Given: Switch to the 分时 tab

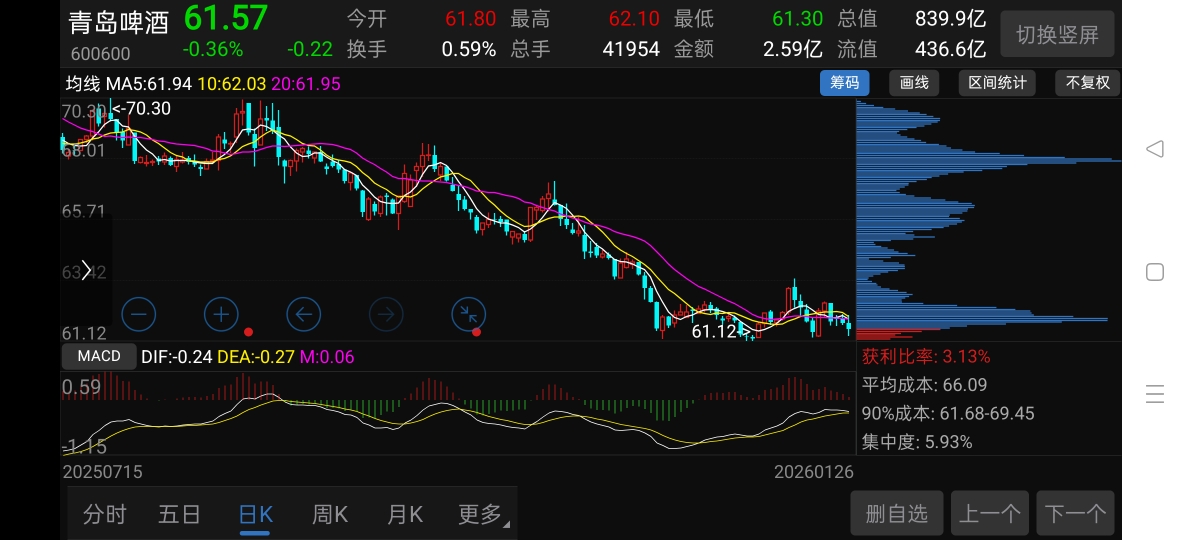Looking at the screenshot, I should pyautogui.click(x=105, y=514).
